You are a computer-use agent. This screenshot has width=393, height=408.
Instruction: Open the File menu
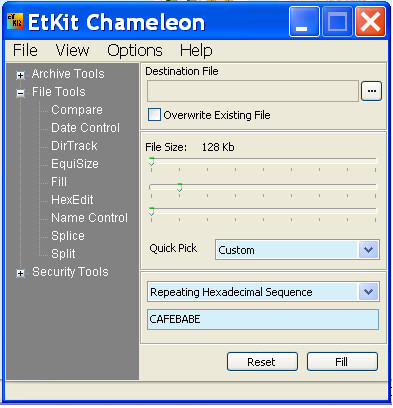pos(25,51)
